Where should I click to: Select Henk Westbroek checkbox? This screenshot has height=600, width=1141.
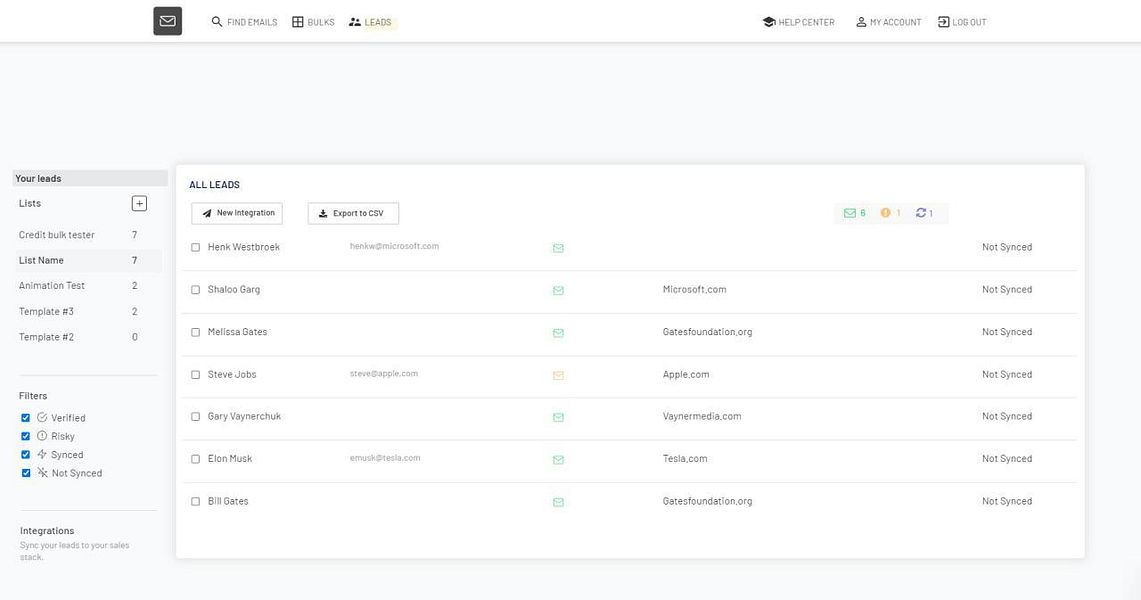click(195, 247)
